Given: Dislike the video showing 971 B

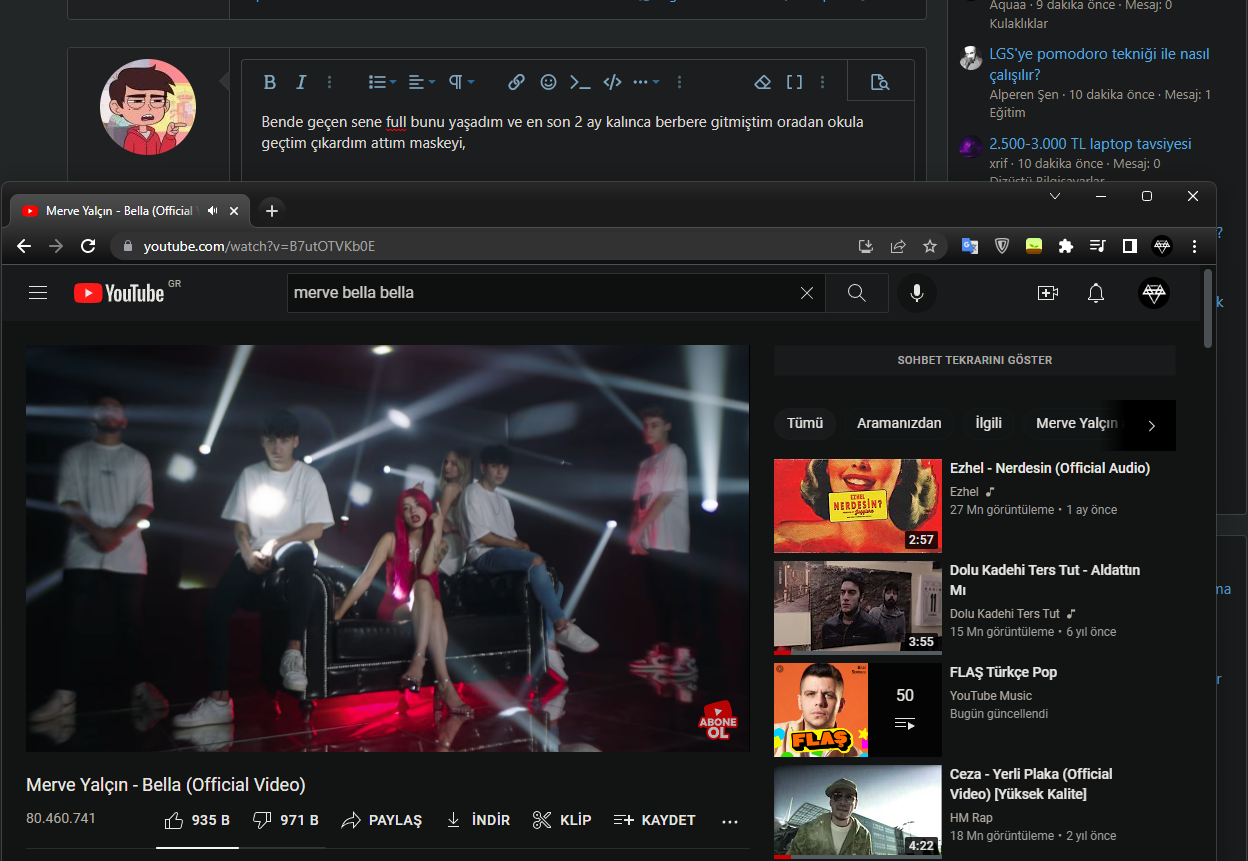Looking at the screenshot, I should point(286,820).
